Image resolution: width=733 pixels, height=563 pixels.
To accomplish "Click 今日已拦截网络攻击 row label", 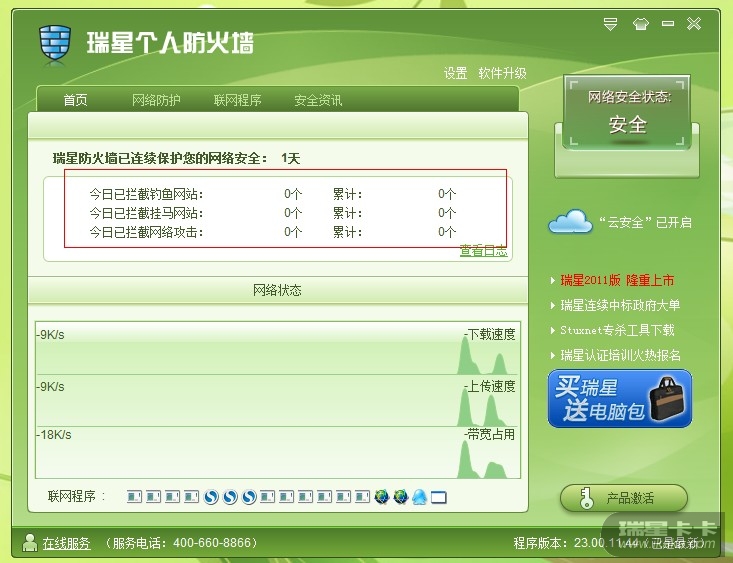I will 146,232.
